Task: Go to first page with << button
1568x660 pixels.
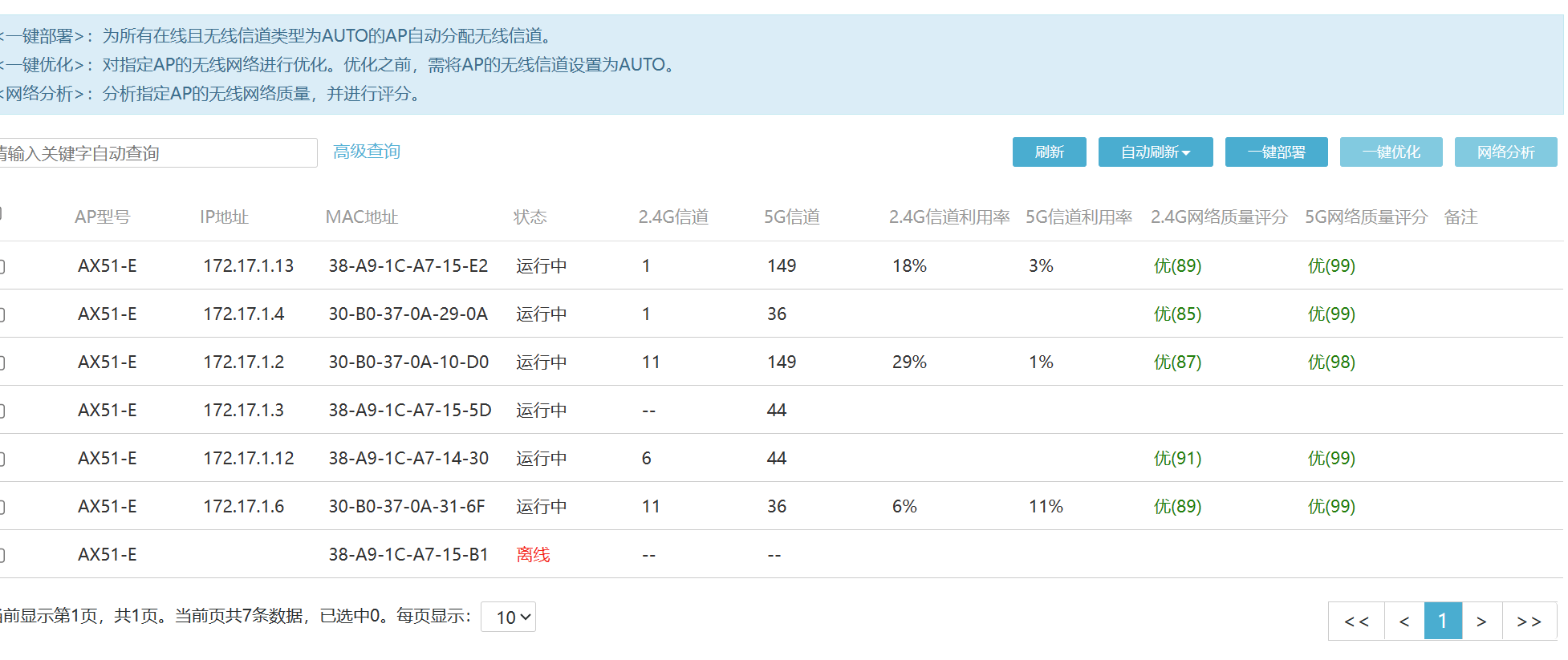Action: click(1356, 622)
